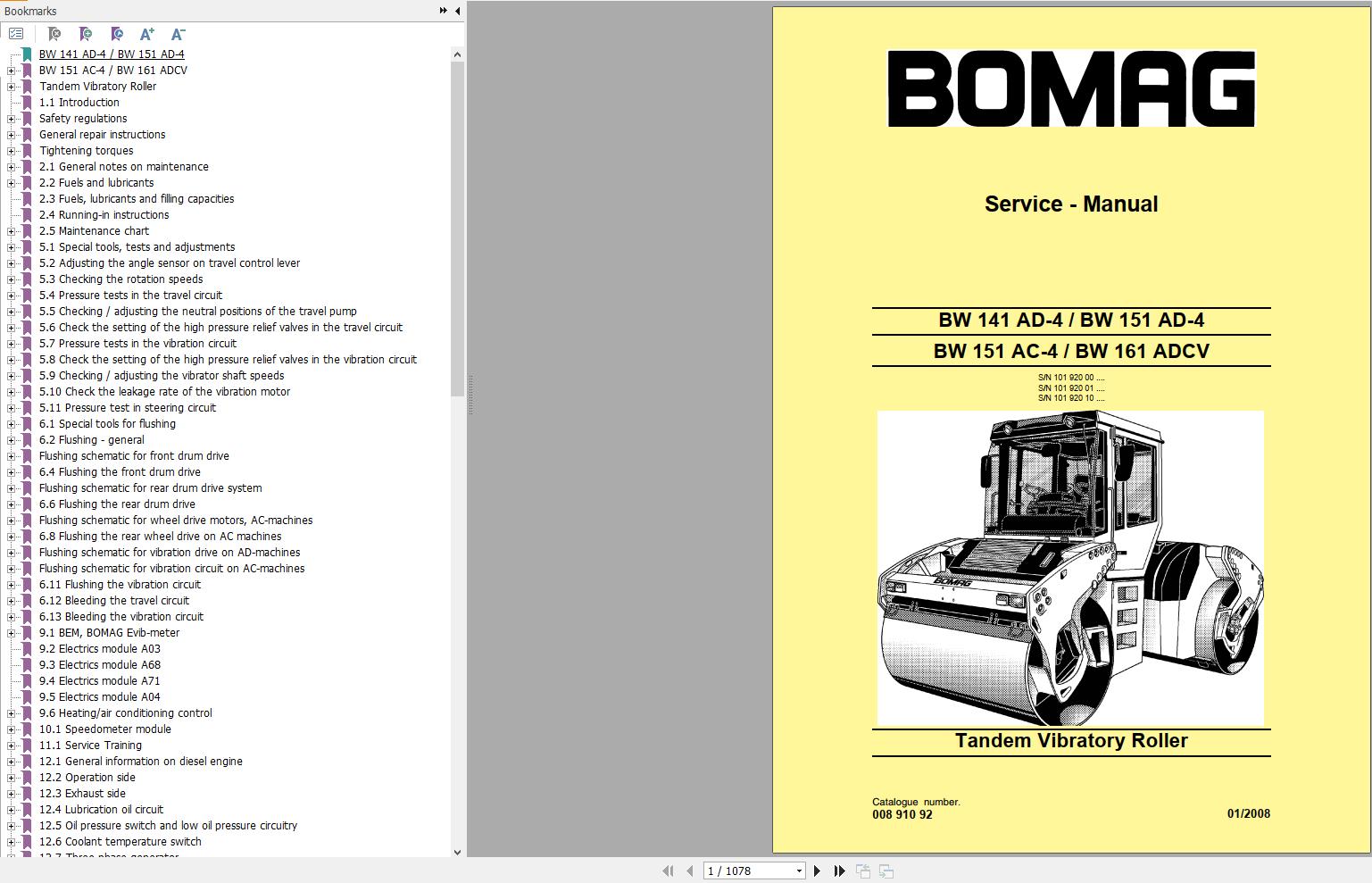
Task: Decrease bookmark text size with A- icon
Action: tap(178, 34)
